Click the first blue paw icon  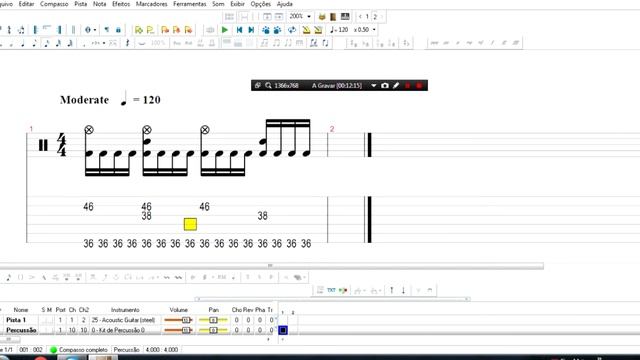tap(266, 30)
